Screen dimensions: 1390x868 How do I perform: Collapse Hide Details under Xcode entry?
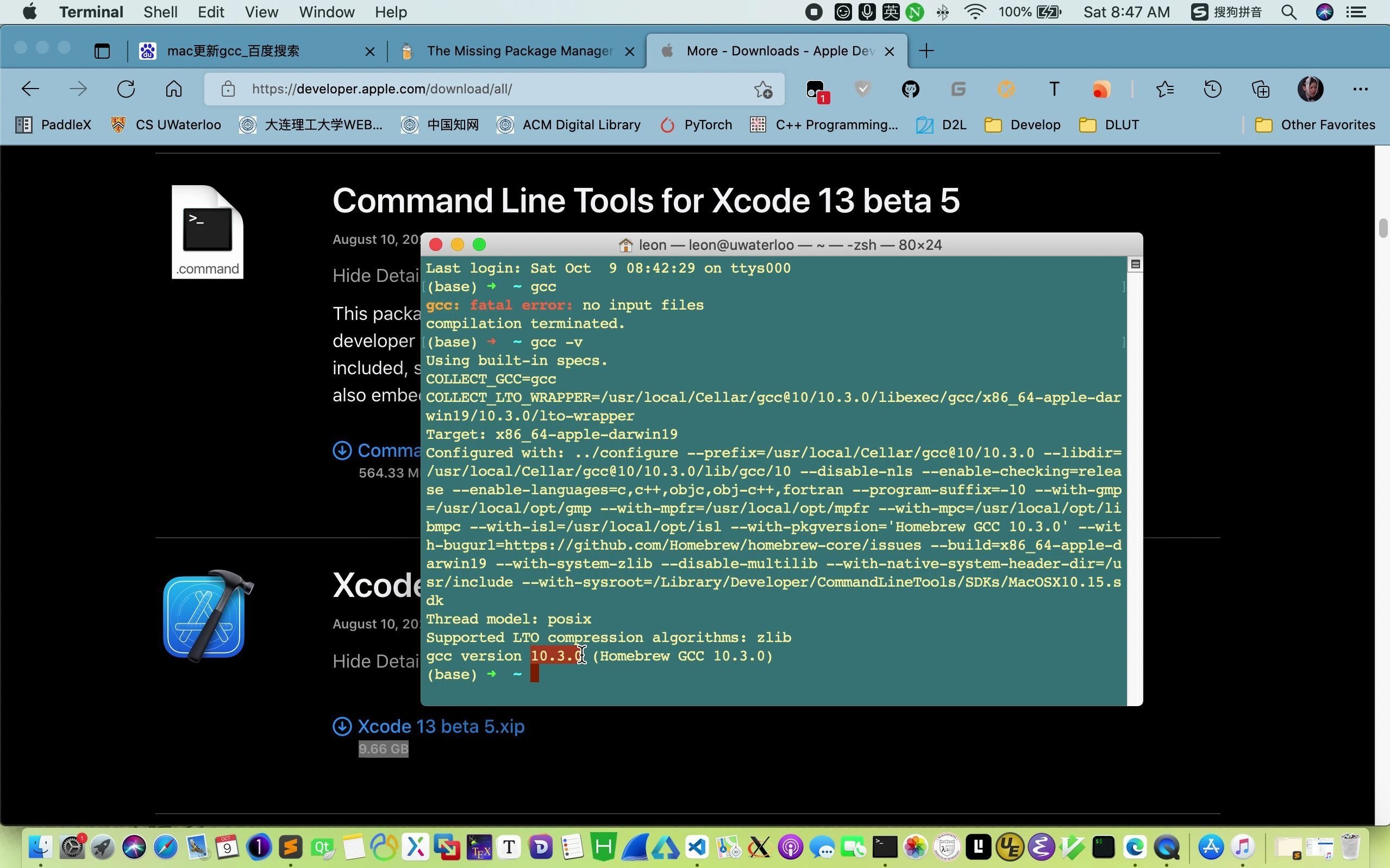coord(375,662)
